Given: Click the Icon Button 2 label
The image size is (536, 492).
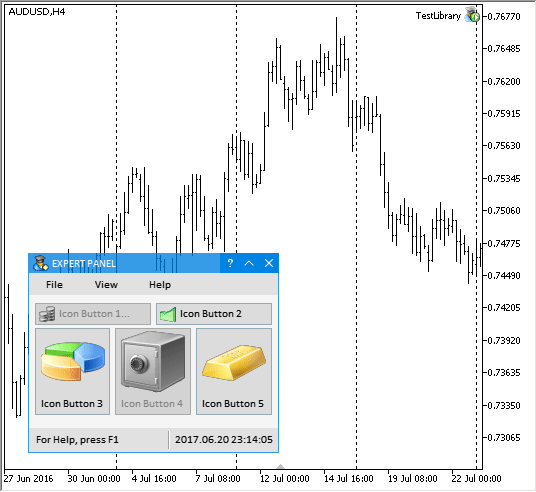Looking at the screenshot, I should [211, 314].
